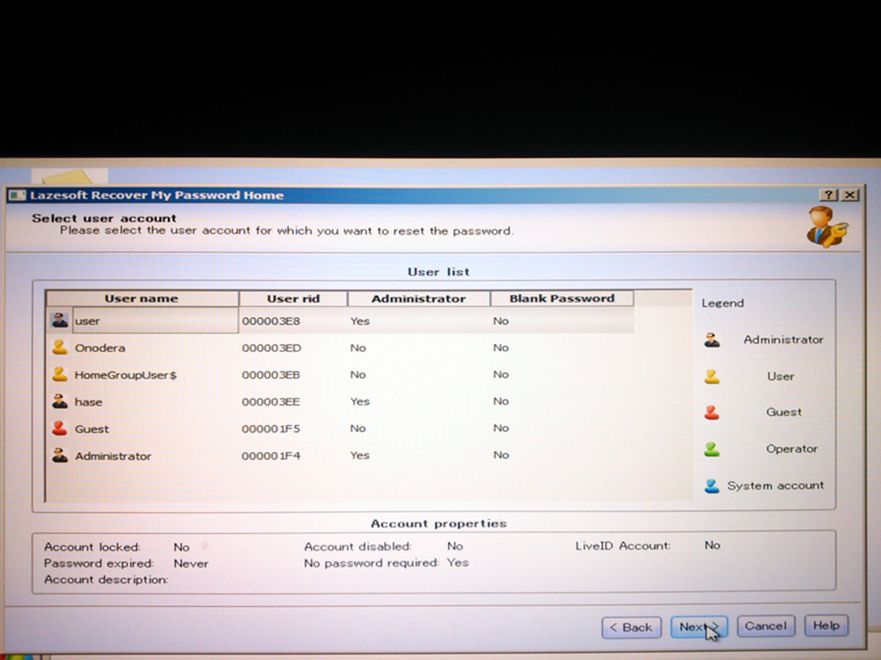
Task: Select the user account icon for 'user'
Action: (x=60, y=320)
